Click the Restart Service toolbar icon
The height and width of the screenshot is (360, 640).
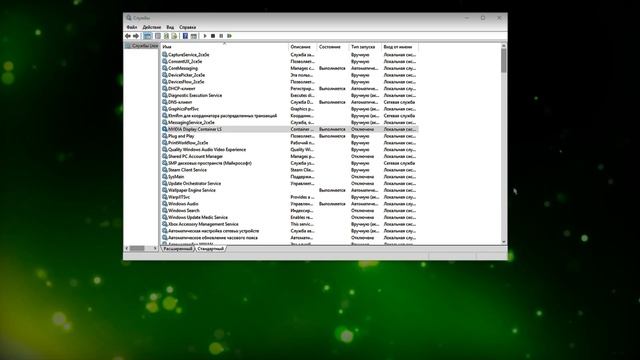click(229, 36)
